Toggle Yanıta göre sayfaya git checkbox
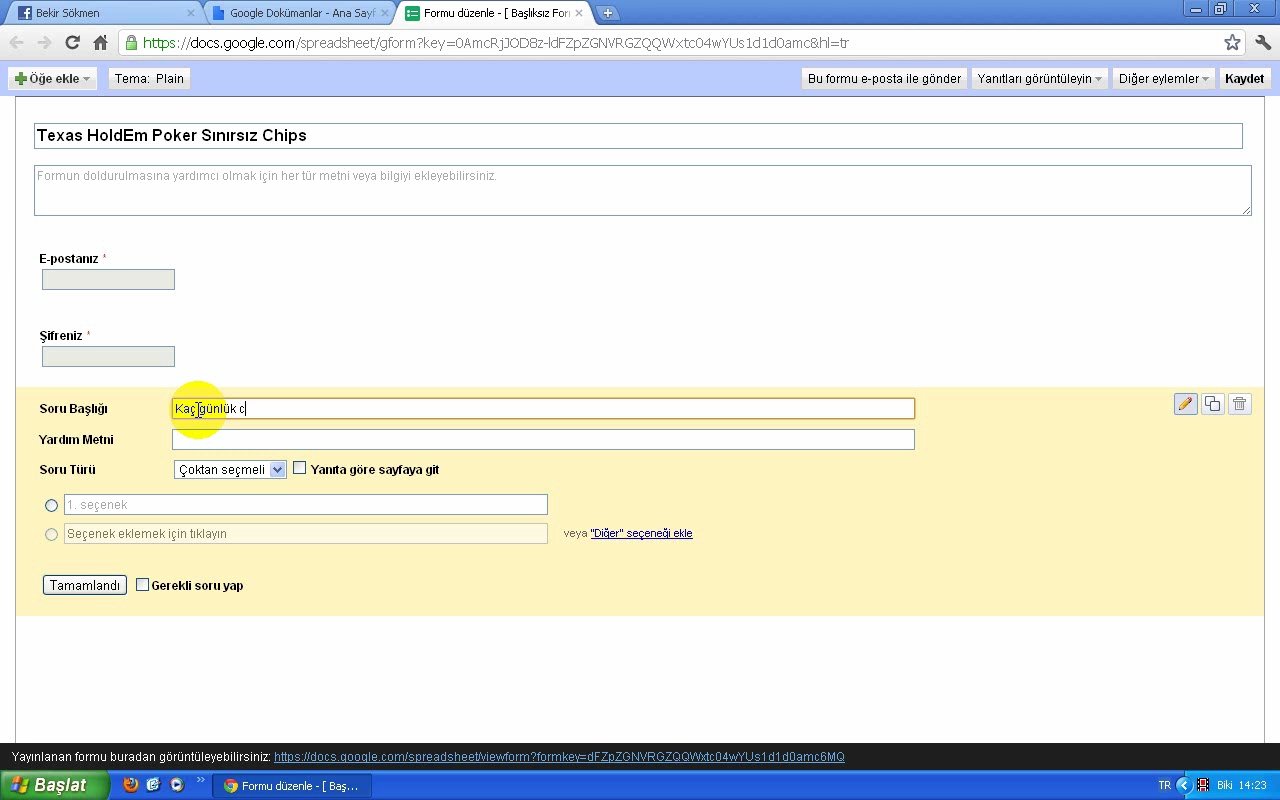1280x800 pixels. [x=299, y=468]
